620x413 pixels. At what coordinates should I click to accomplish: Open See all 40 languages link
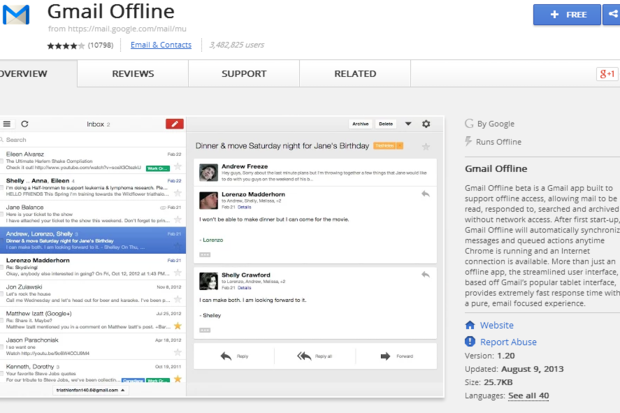(x=528, y=396)
